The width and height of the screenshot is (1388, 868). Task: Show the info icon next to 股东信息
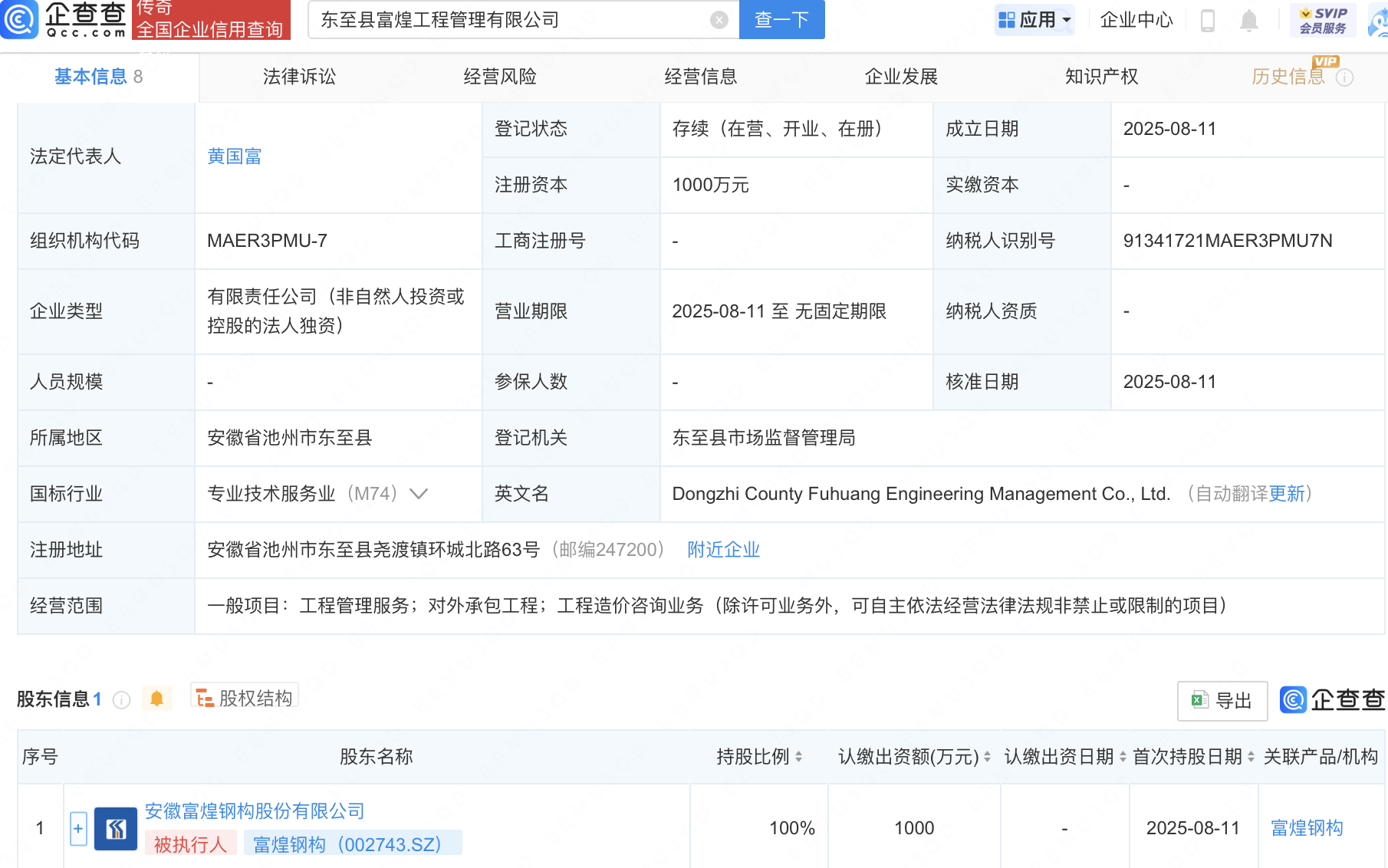click(121, 699)
